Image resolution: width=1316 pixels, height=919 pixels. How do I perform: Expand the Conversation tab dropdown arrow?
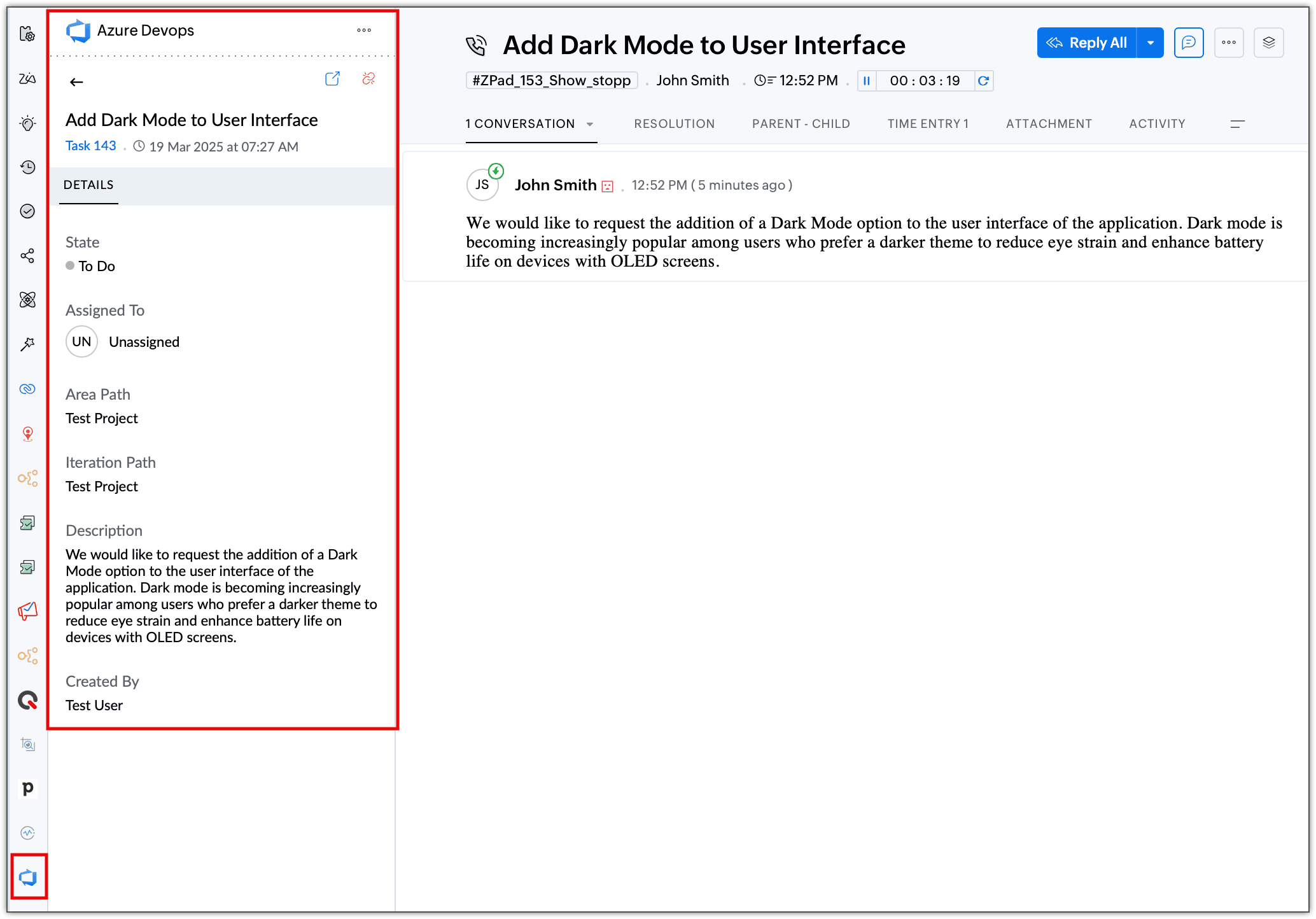click(590, 124)
